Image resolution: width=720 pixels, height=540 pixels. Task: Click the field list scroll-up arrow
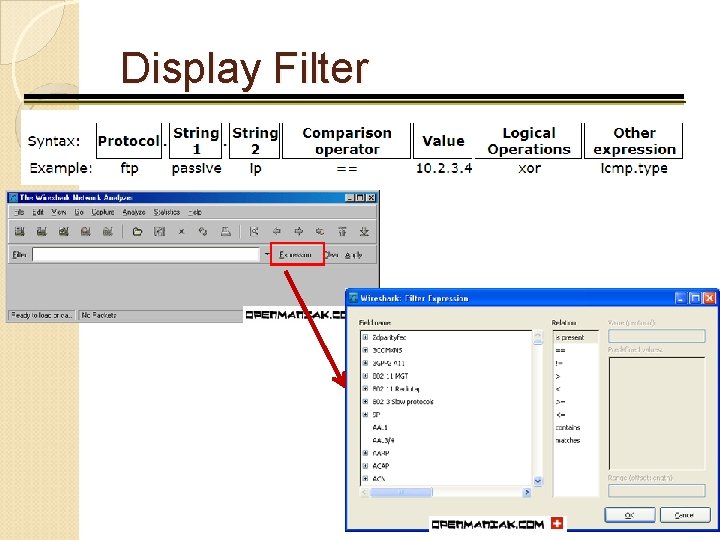(538, 334)
